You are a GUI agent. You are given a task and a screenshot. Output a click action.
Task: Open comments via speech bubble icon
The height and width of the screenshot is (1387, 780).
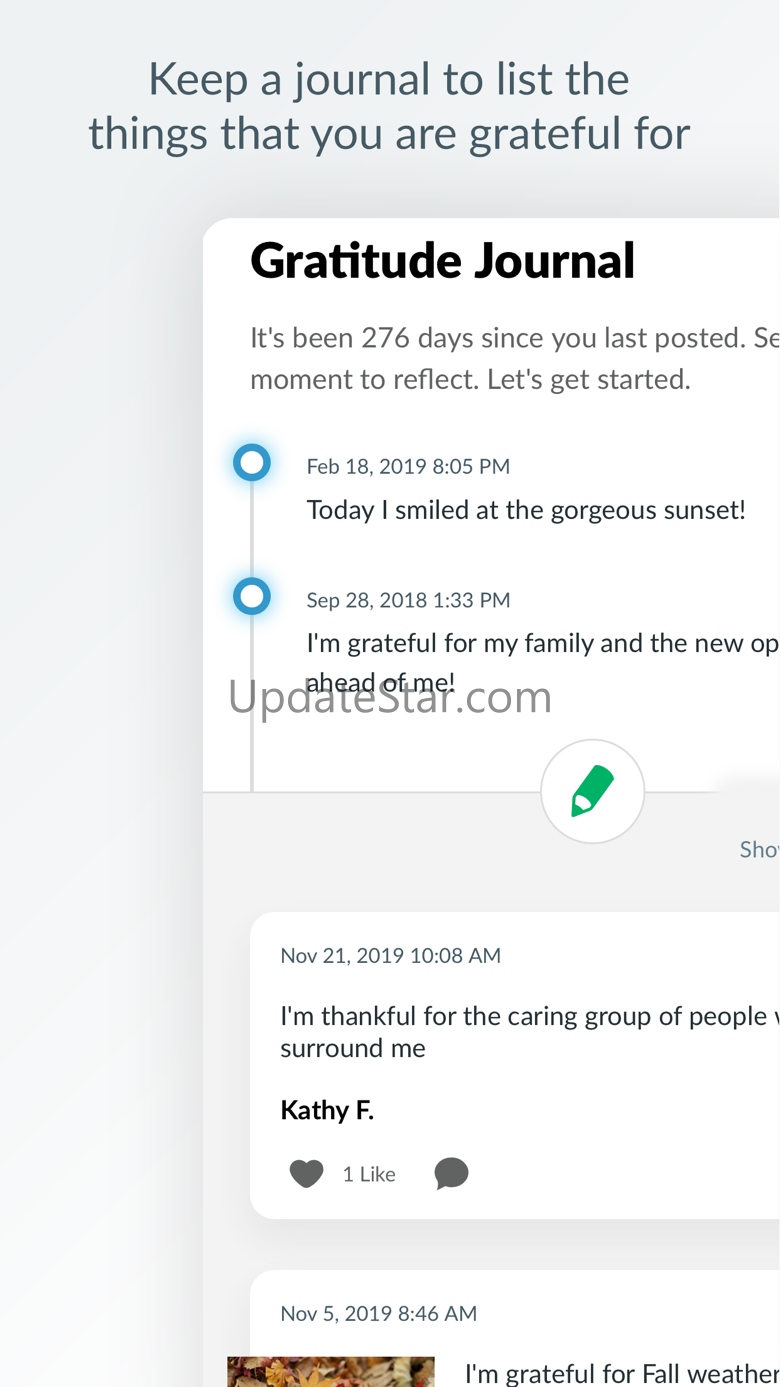click(451, 1173)
